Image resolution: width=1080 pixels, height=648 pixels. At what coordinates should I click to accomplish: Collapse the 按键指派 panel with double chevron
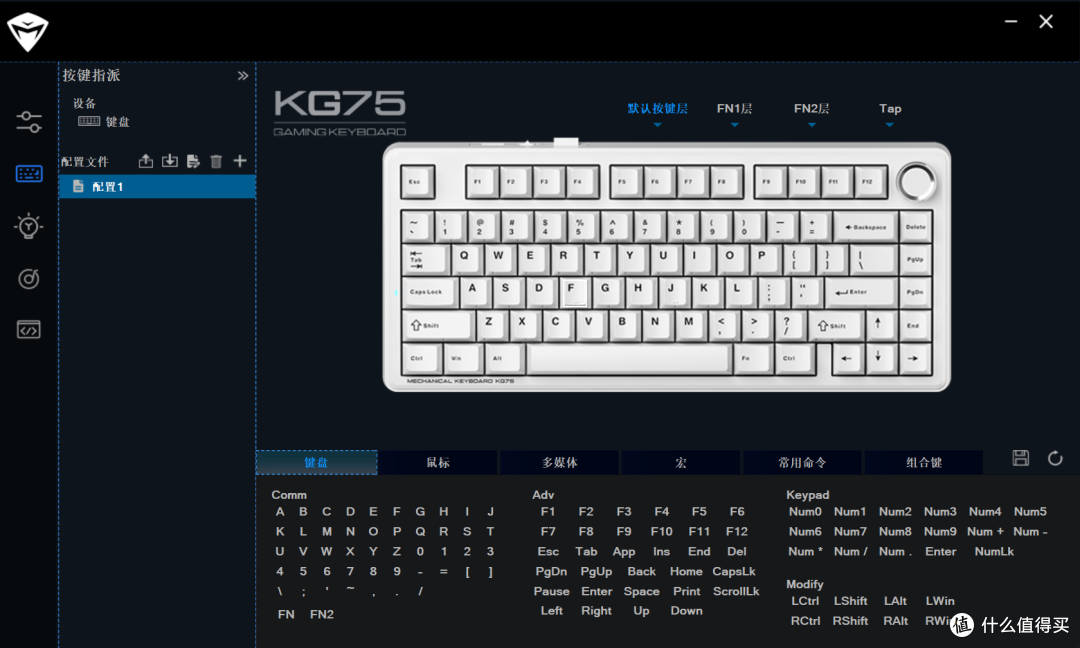[242, 76]
